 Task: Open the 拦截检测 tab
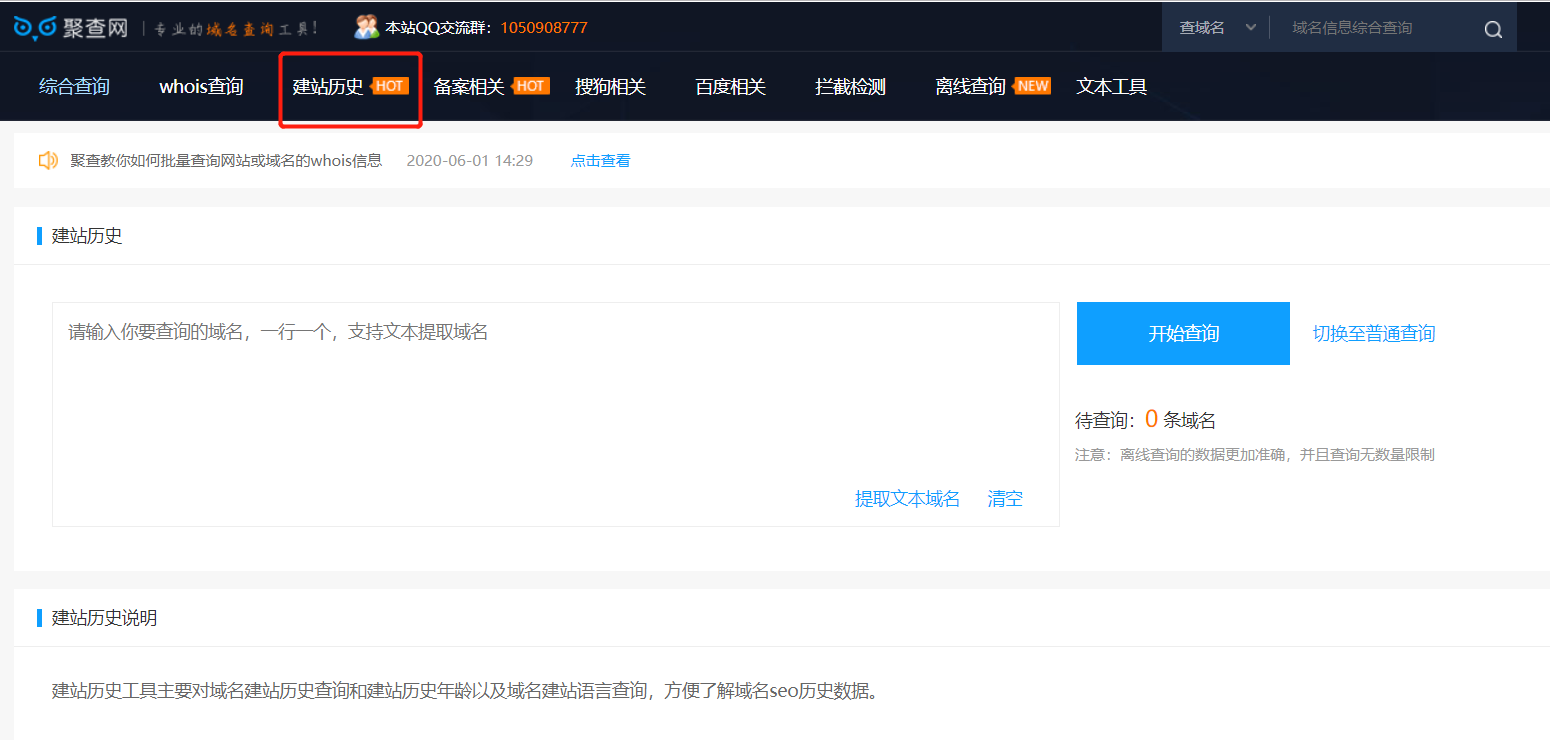849,86
